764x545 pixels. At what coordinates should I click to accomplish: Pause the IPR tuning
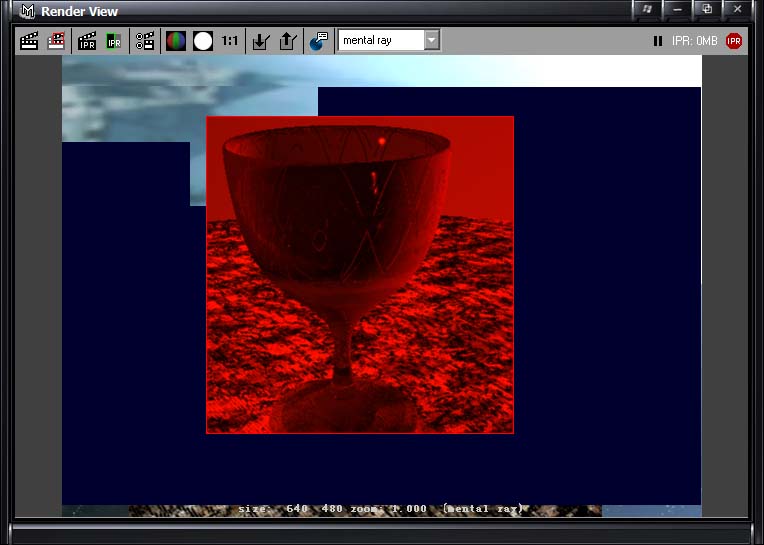coord(658,41)
